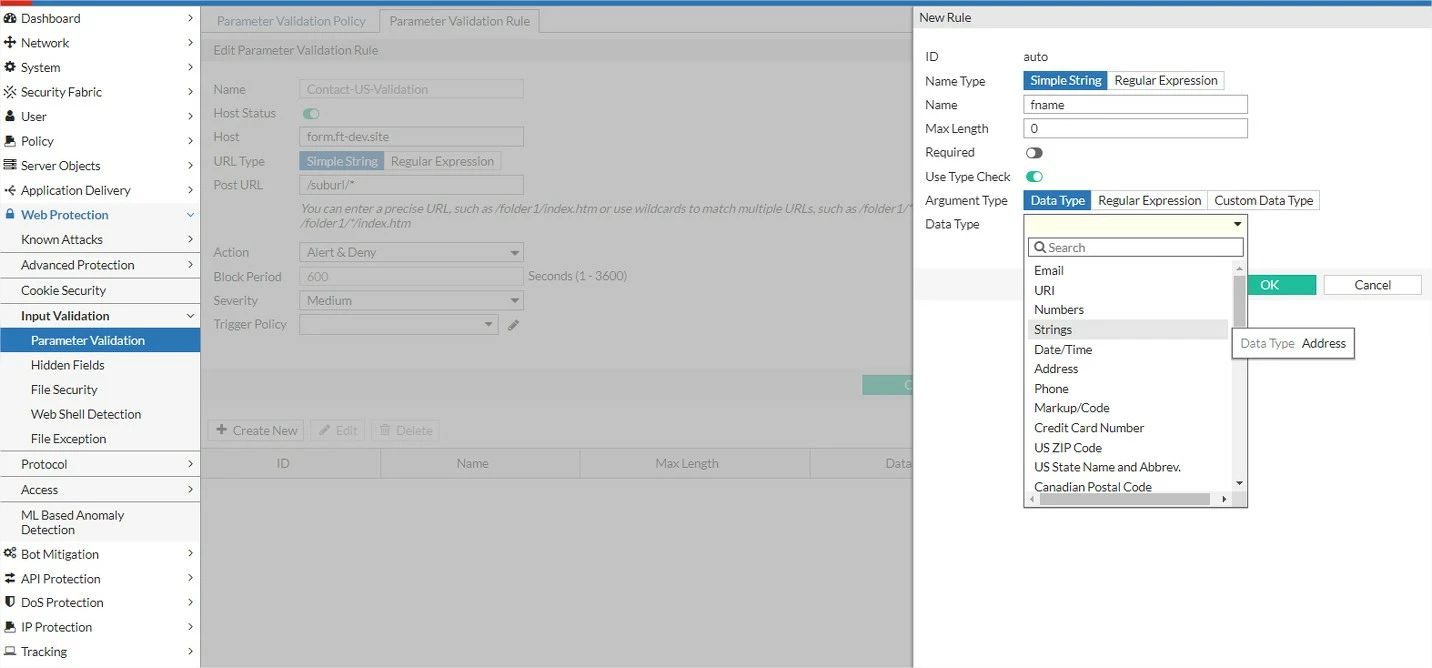Switch to Parameter Validation Rule tab
Image resolution: width=1432 pixels, height=668 pixels.
click(460, 21)
